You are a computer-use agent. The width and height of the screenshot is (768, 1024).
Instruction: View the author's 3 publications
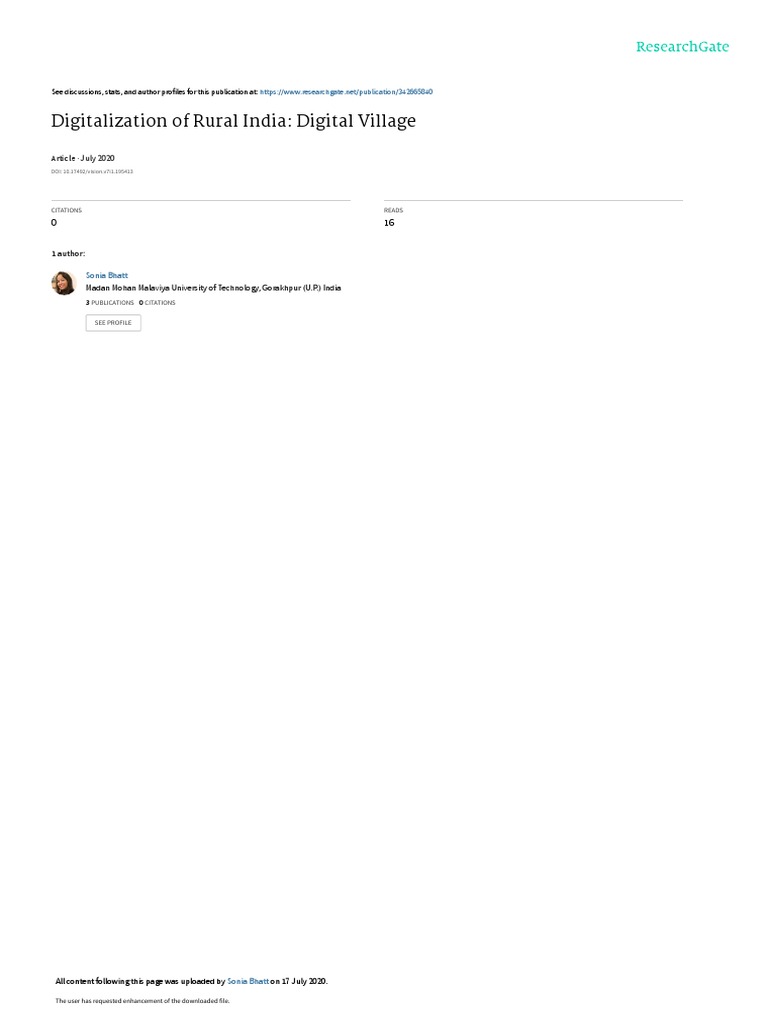110,303
